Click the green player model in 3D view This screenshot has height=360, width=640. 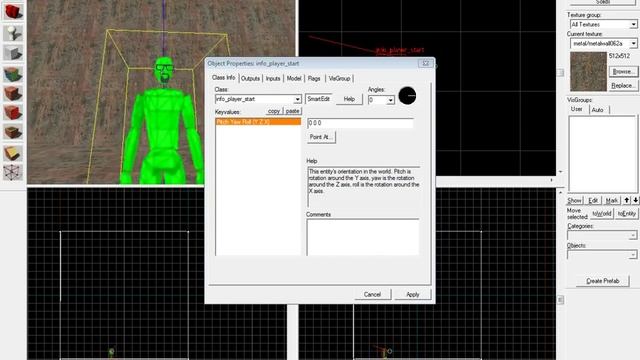coord(164,122)
